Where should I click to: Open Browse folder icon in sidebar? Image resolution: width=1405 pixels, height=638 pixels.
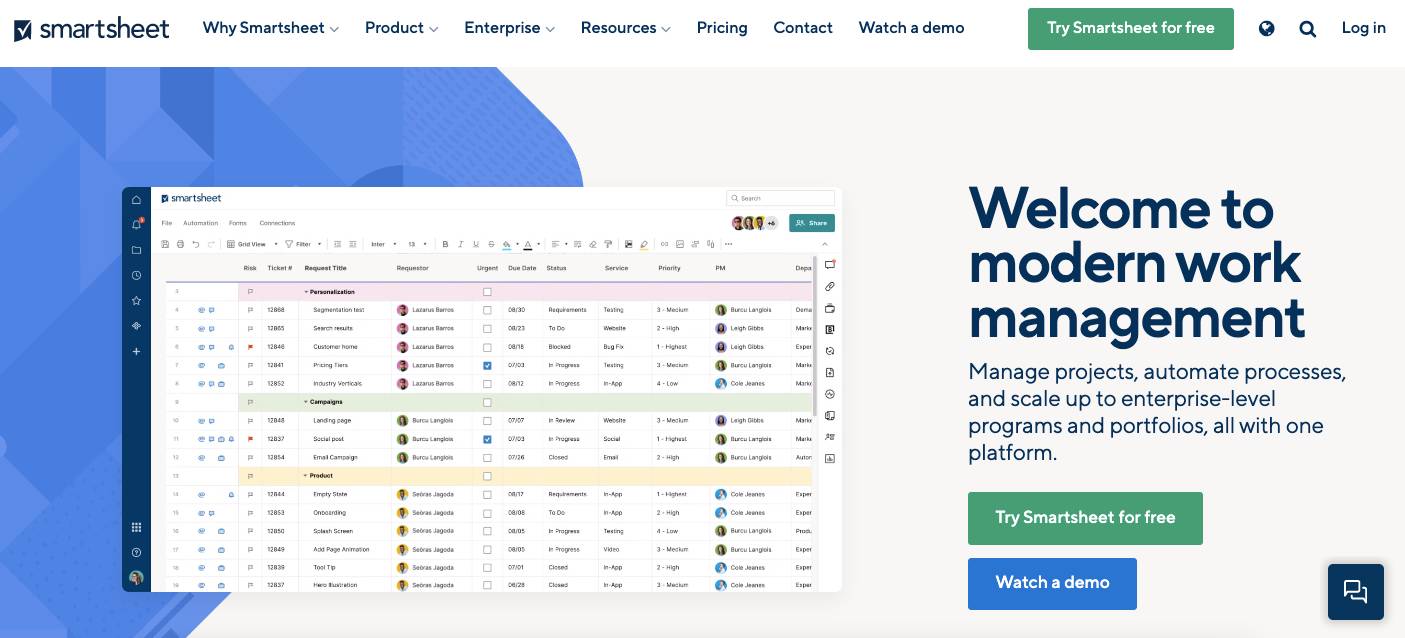pyautogui.click(x=137, y=250)
